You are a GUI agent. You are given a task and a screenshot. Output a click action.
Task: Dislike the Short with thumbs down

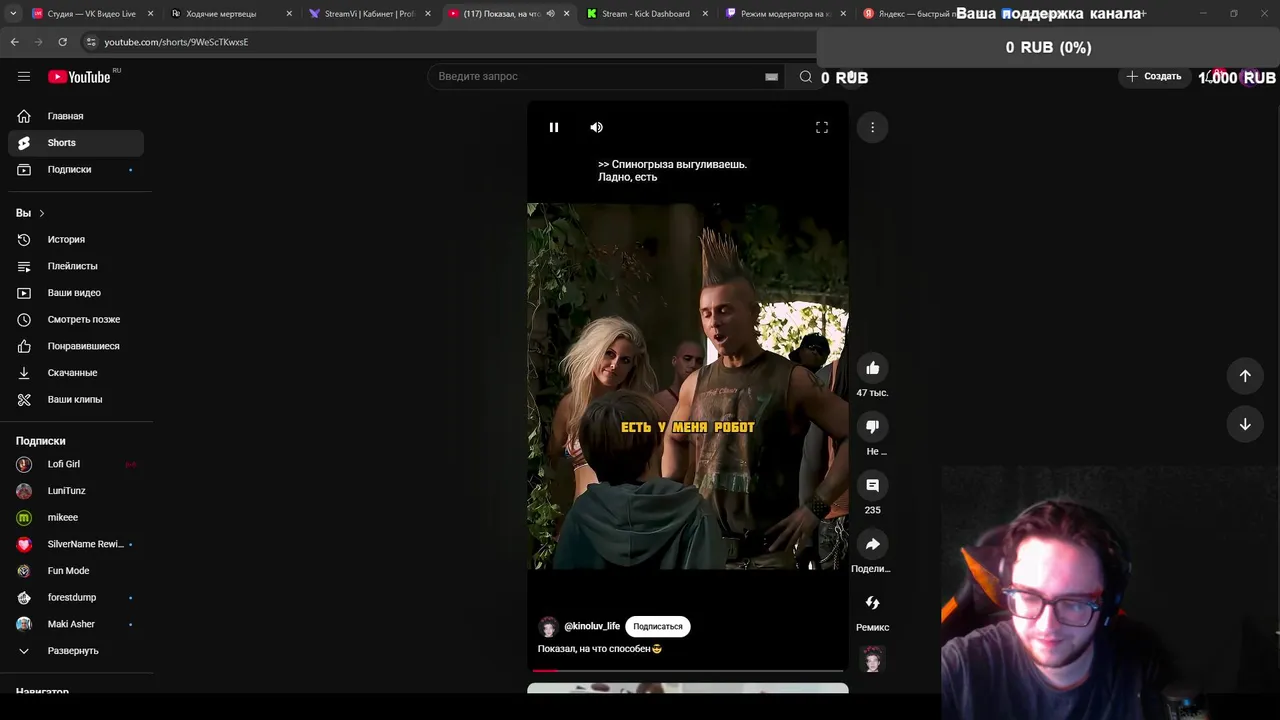coord(872,427)
